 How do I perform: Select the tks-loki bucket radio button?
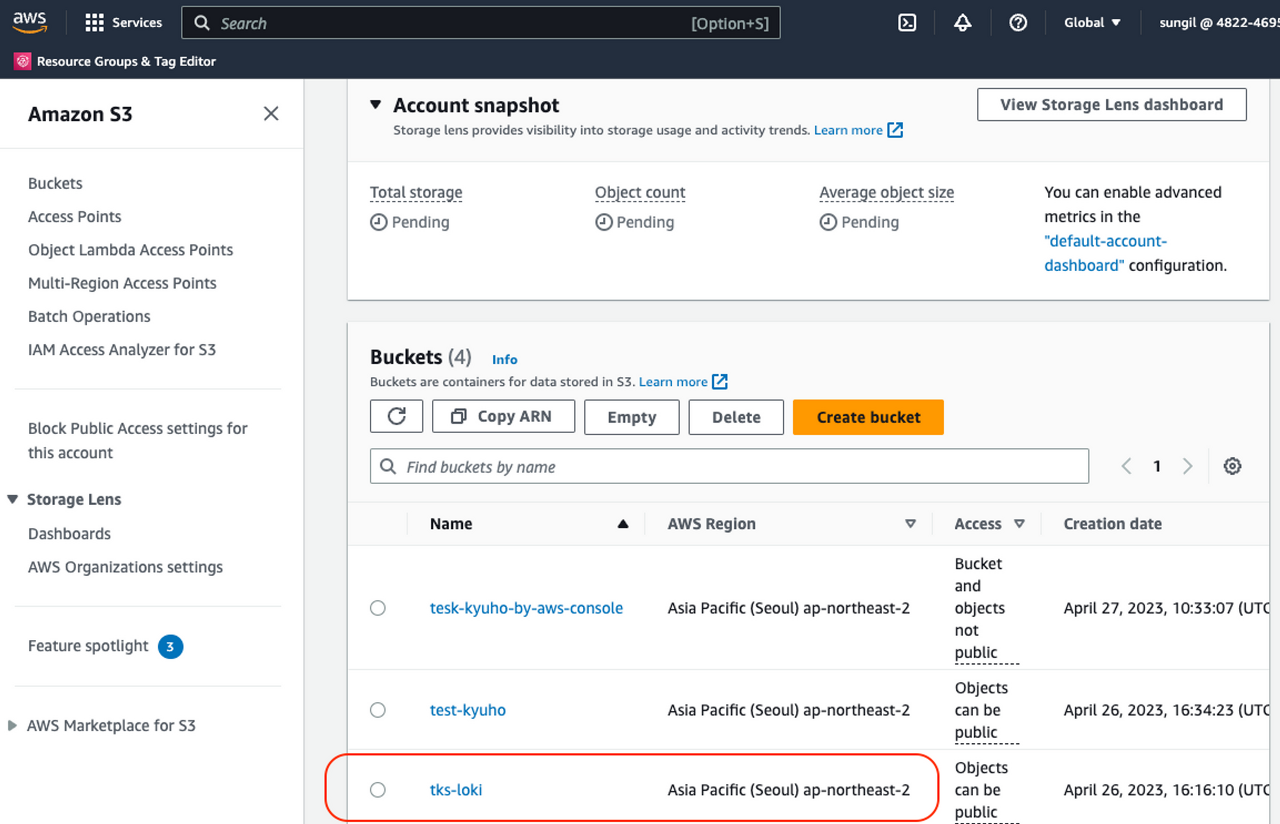[378, 790]
